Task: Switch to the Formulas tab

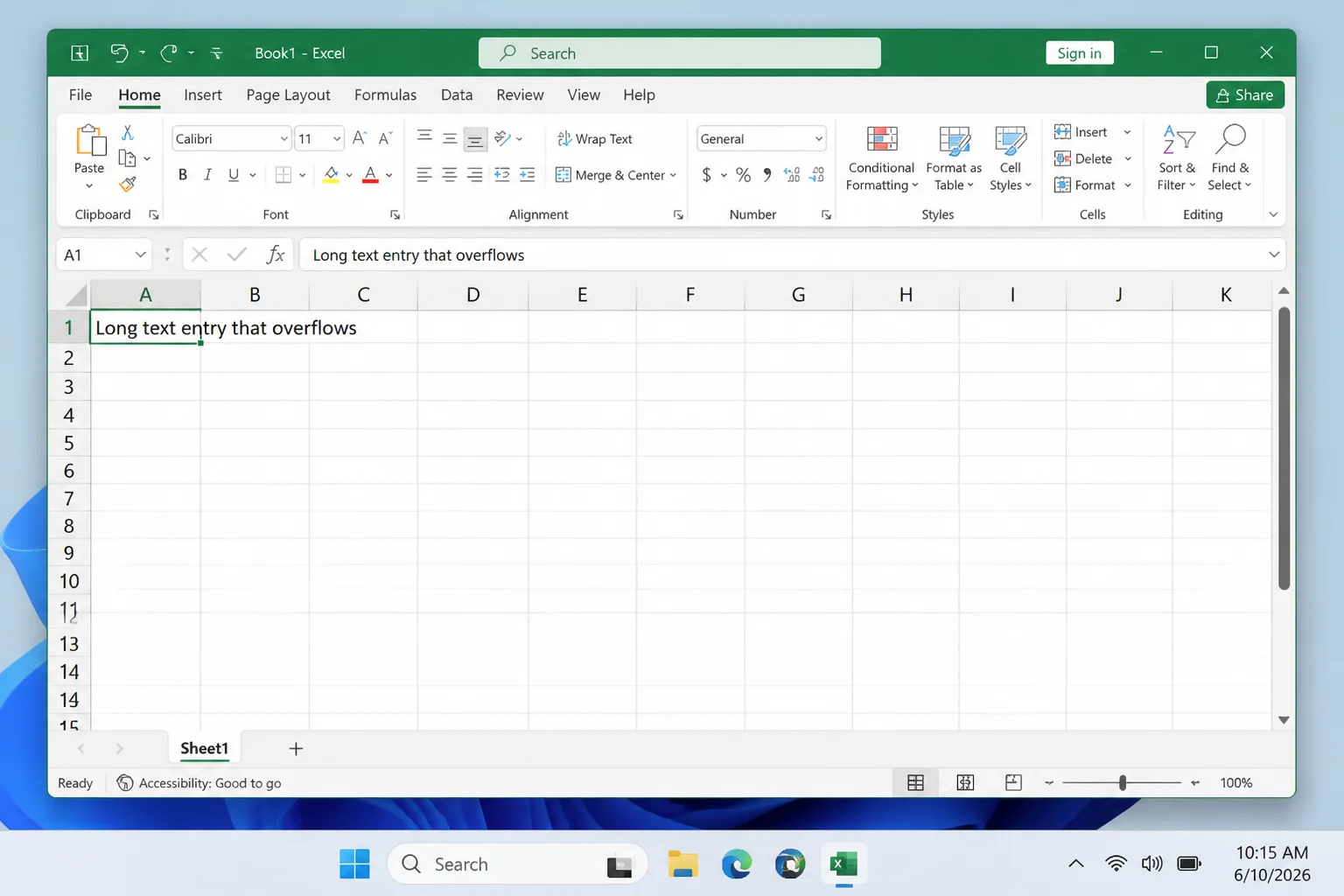Action: pos(385,94)
